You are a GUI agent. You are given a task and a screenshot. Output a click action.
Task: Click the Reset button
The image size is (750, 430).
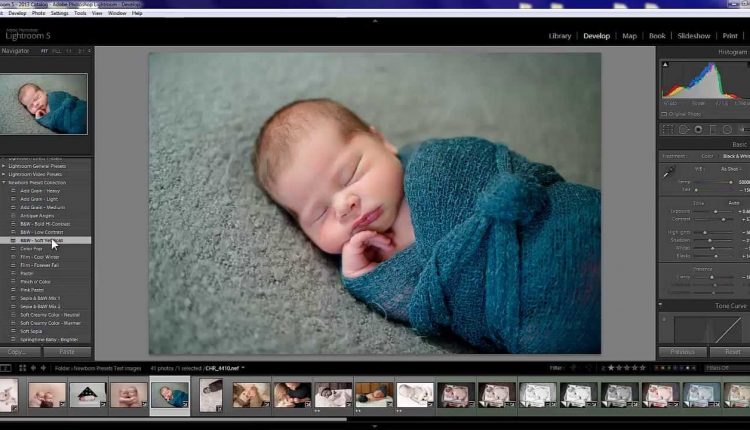[x=732, y=352]
